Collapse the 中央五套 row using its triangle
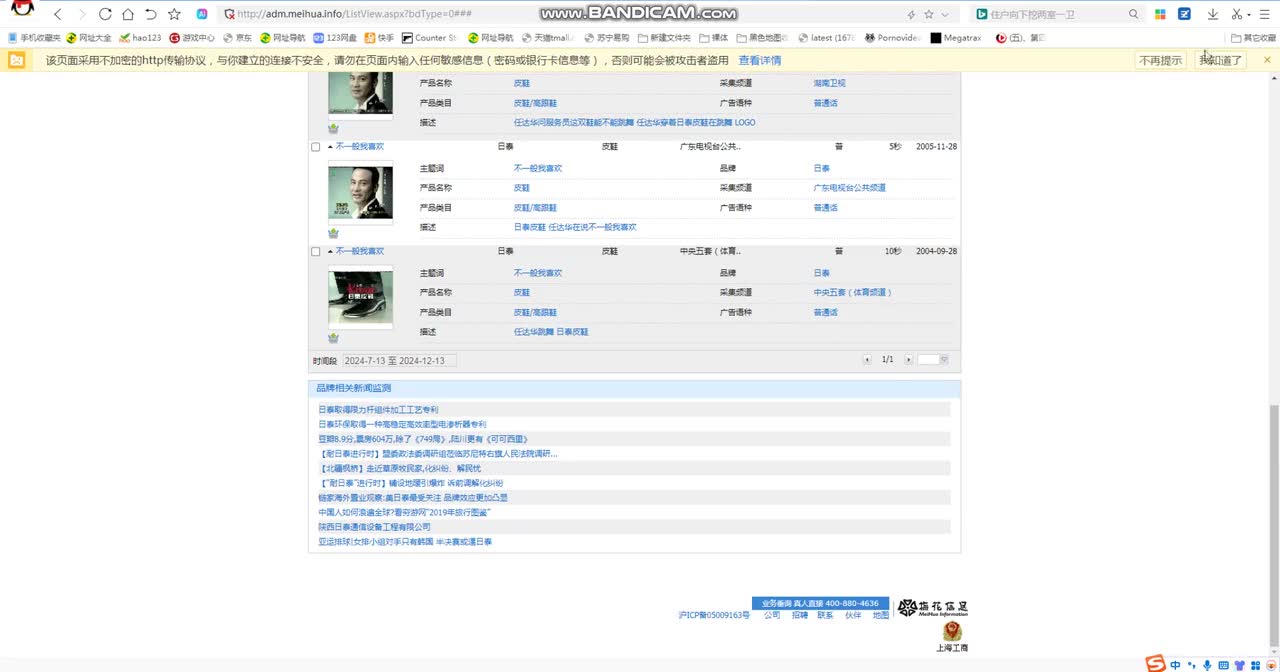Image resolution: width=1280 pixels, height=672 pixels. [330, 252]
